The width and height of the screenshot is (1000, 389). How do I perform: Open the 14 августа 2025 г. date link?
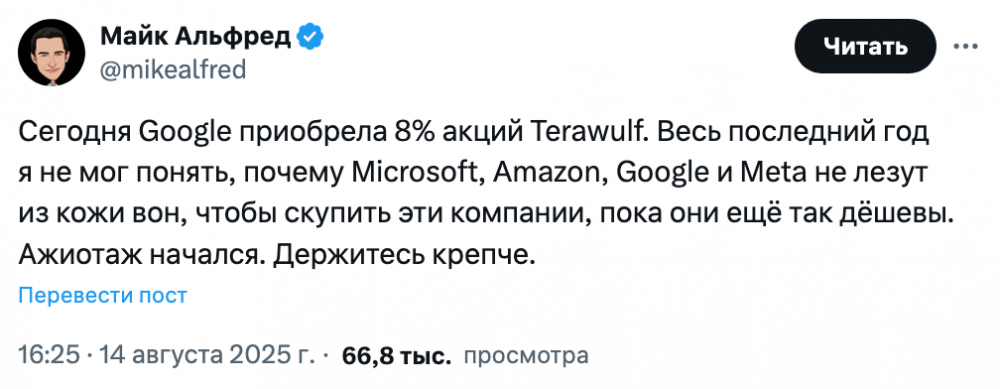coord(204,355)
